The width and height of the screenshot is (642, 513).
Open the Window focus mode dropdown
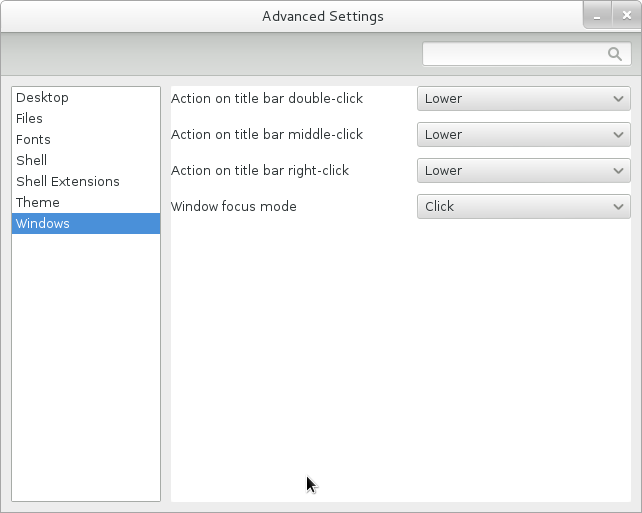524,207
